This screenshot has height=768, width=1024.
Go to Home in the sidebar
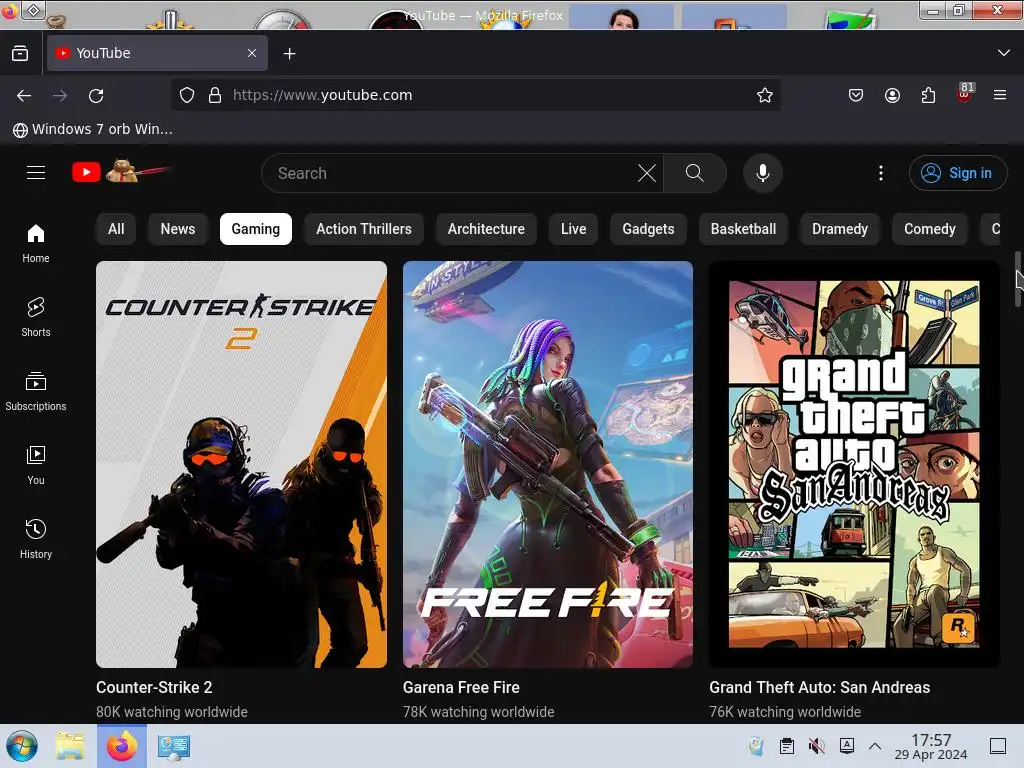[x=36, y=244]
